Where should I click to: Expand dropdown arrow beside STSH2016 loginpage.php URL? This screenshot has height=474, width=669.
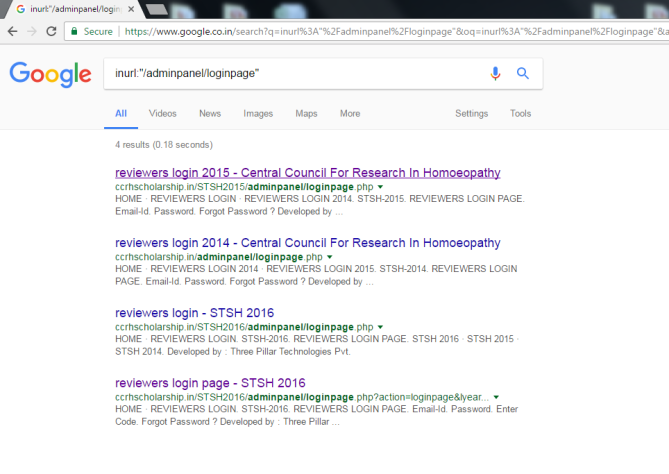point(380,327)
